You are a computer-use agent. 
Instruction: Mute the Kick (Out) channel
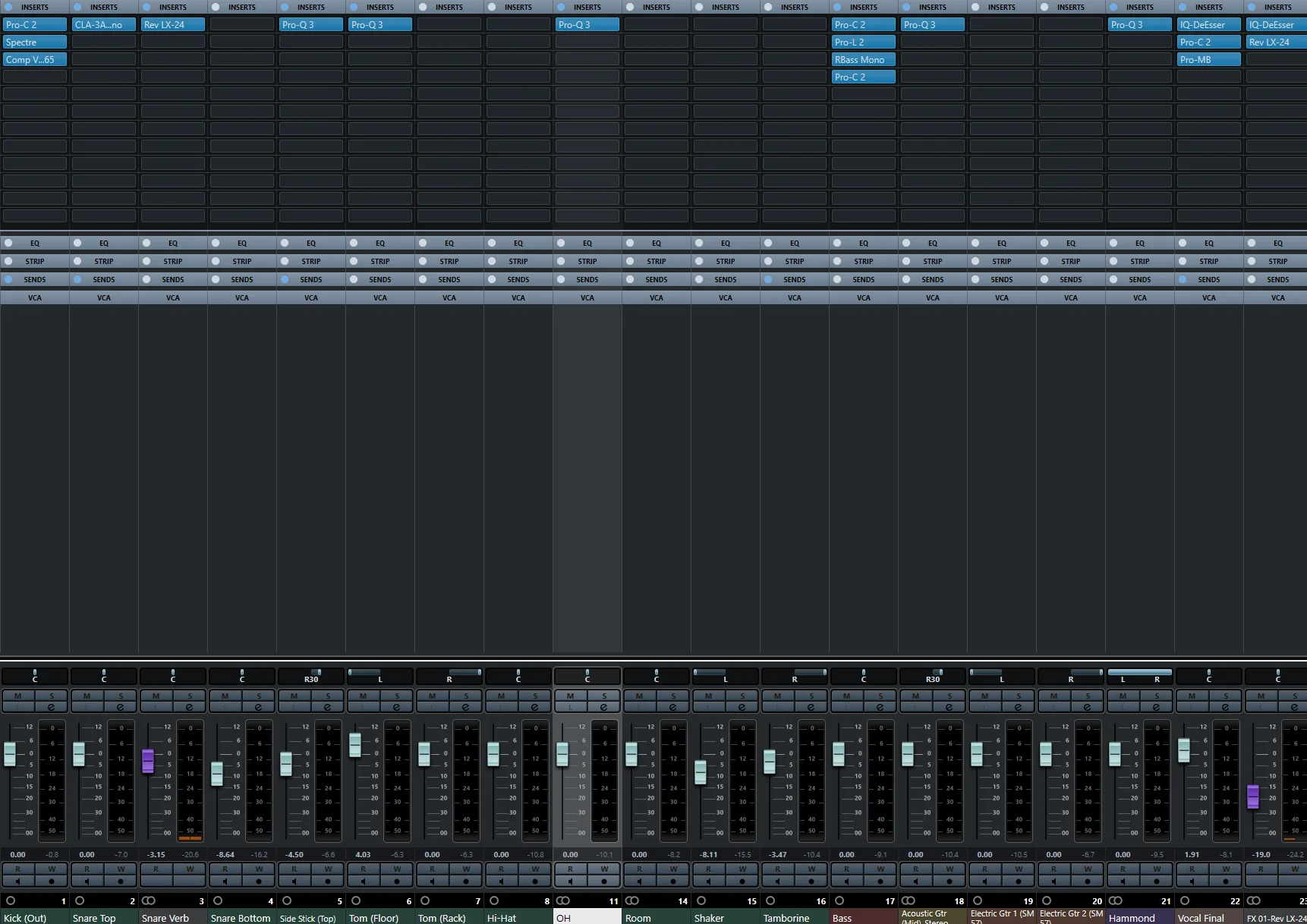18,696
